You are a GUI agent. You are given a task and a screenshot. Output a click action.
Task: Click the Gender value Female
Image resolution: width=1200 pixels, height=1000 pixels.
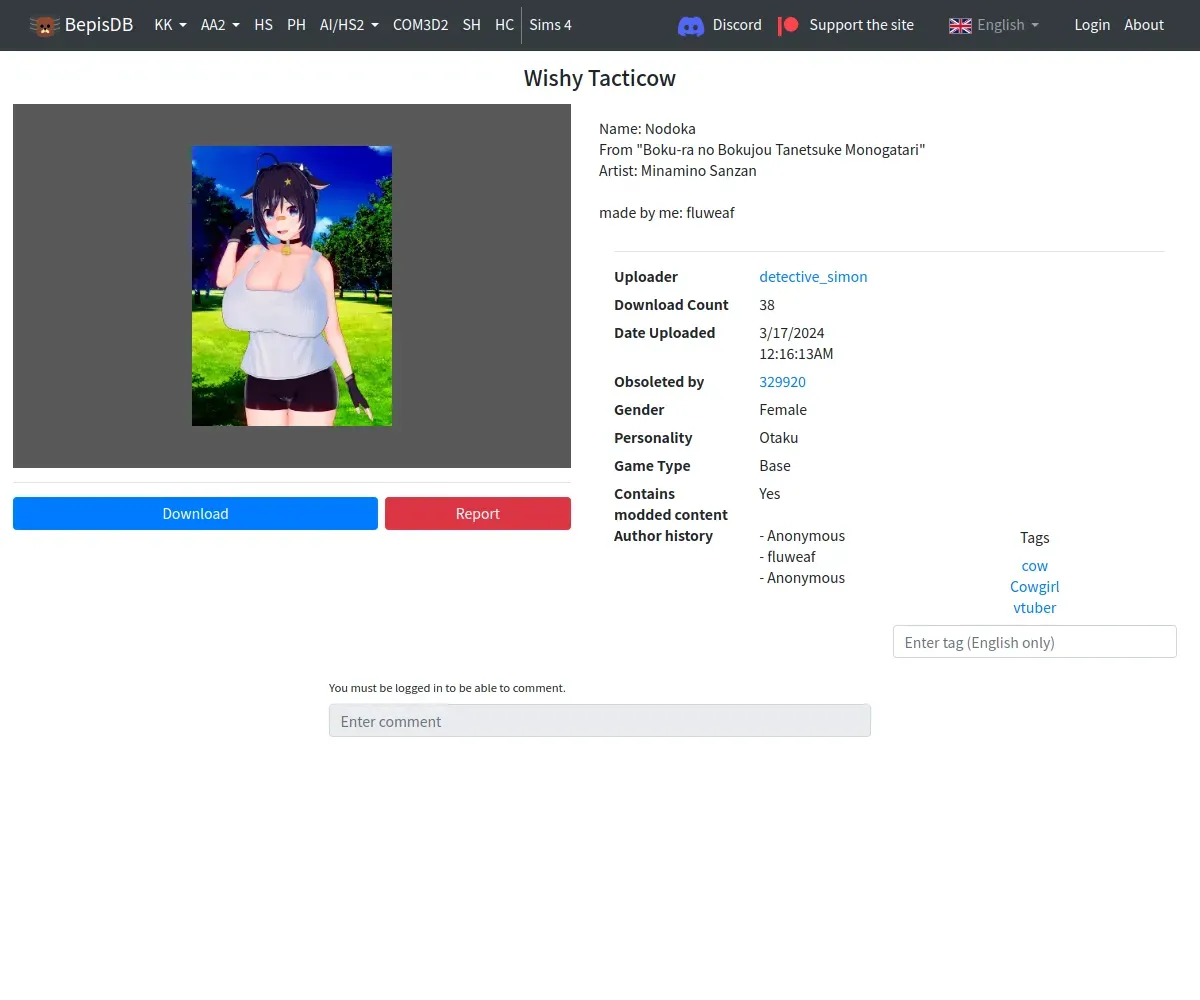point(783,410)
